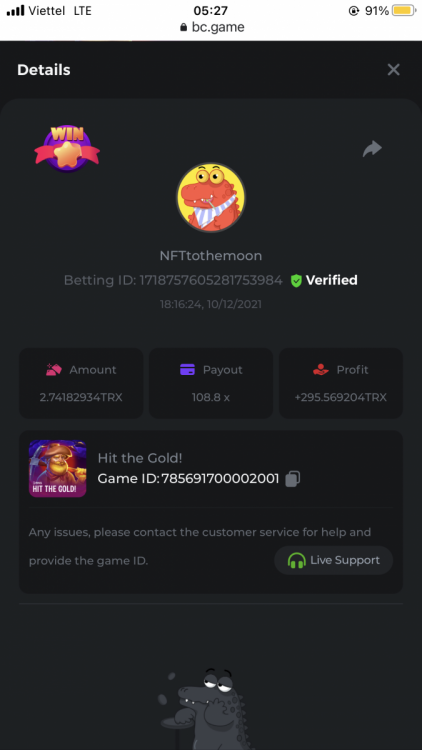
Task: Click the Payout card icon
Action: pyautogui.click(x=187, y=370)
